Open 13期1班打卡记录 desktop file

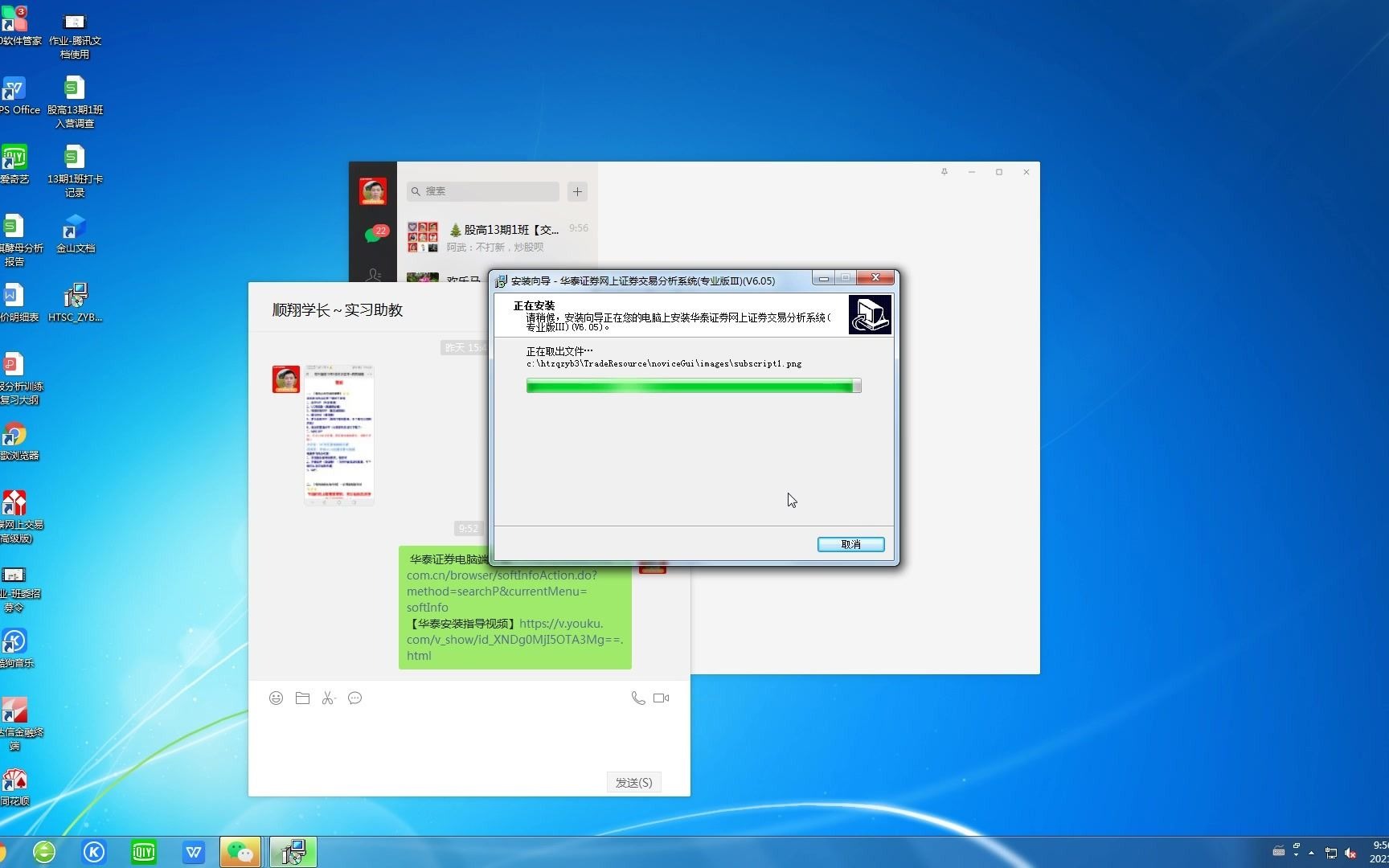pyautogui.click(x=75, y=172)
